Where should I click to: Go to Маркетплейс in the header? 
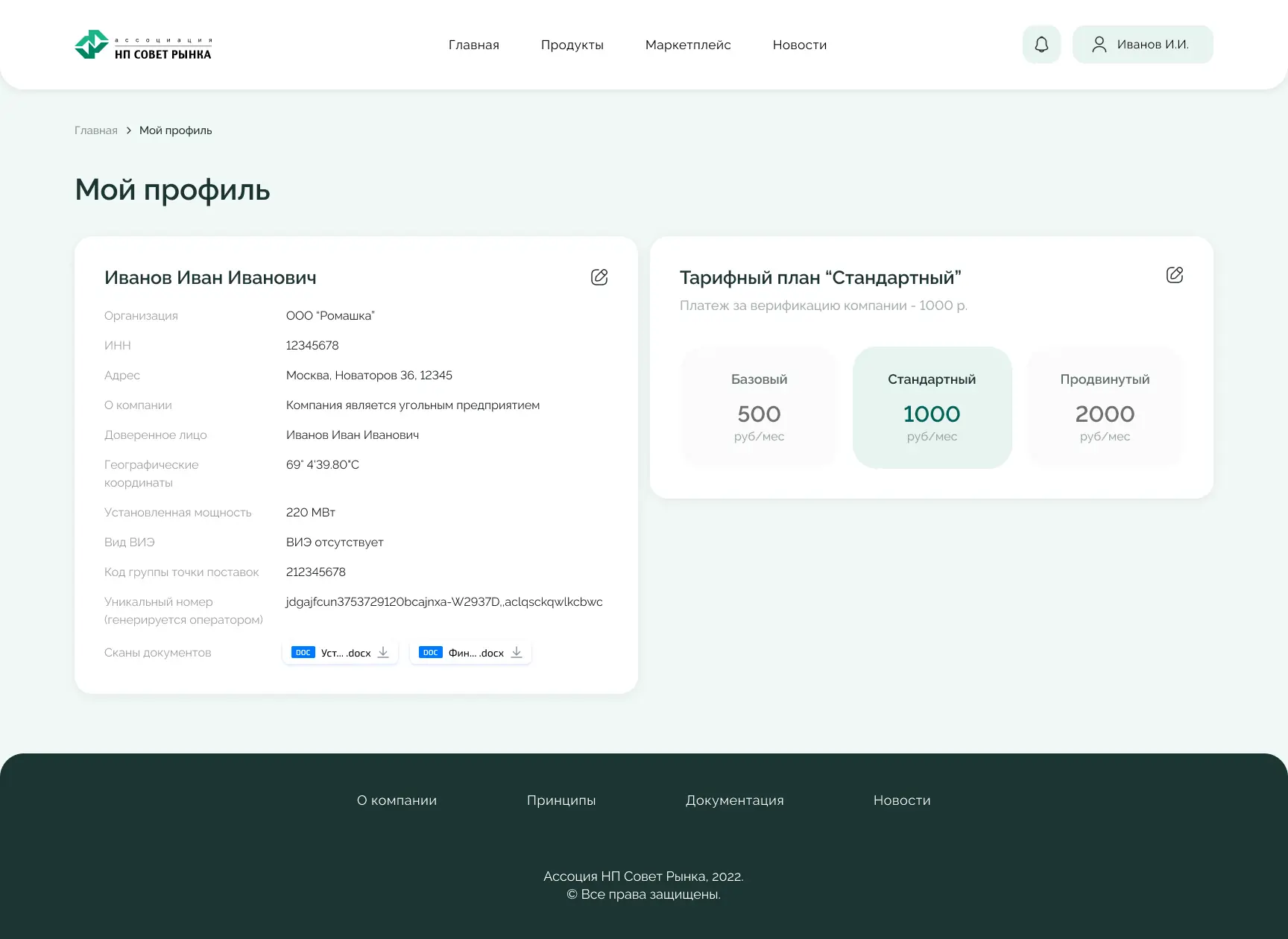click(687, 45)
